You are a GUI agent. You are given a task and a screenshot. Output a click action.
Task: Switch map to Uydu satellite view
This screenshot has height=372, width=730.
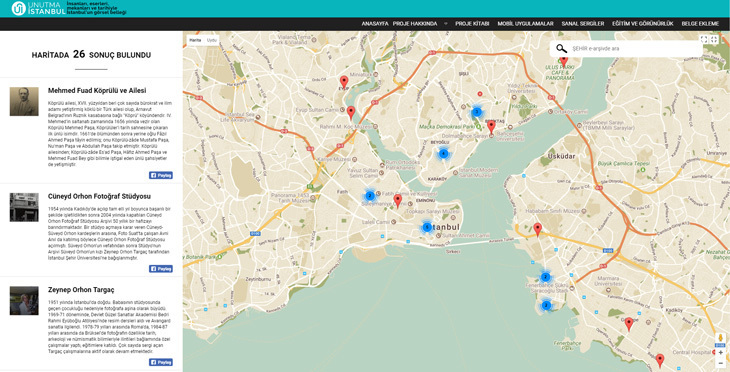pos(212,41)
